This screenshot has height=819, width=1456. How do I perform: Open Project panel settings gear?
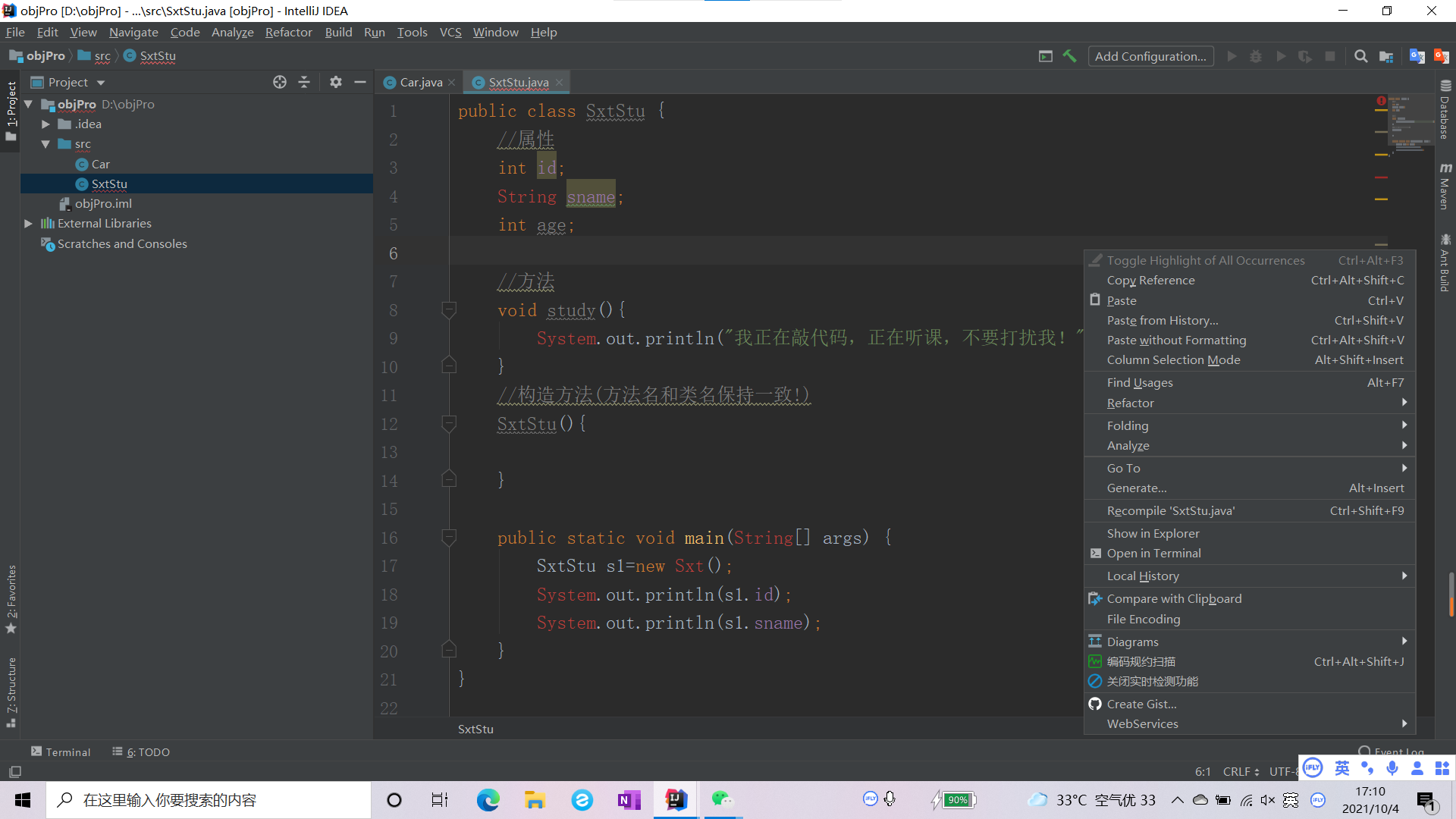tap(336, 82)
